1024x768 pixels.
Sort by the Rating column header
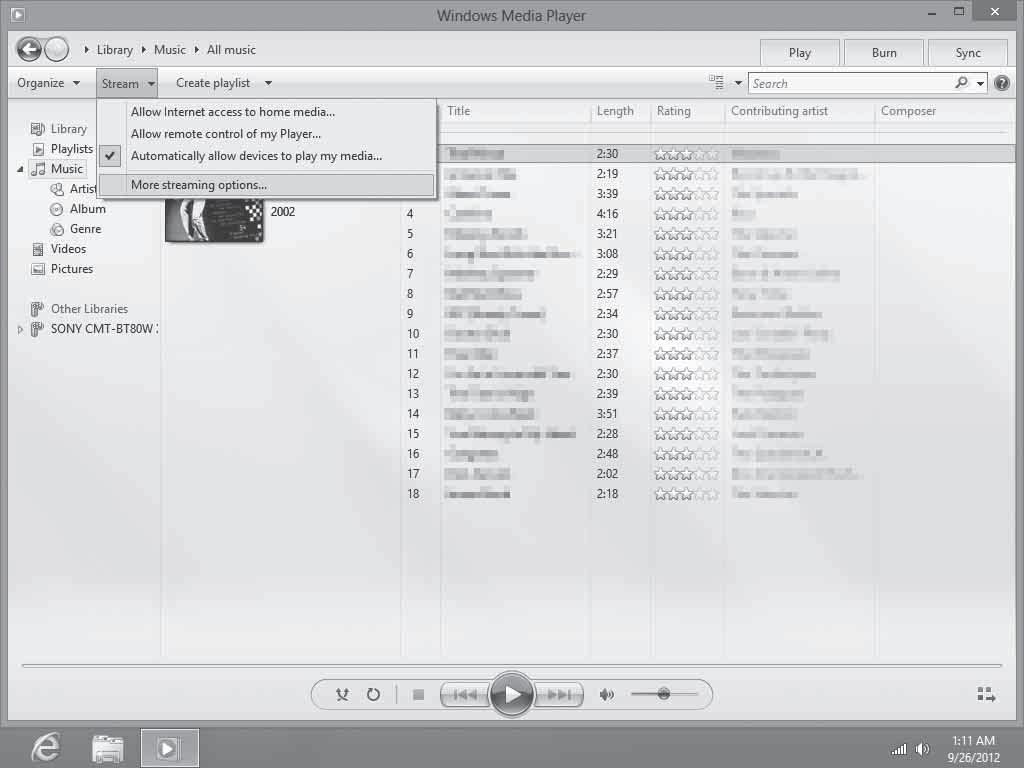673,111
